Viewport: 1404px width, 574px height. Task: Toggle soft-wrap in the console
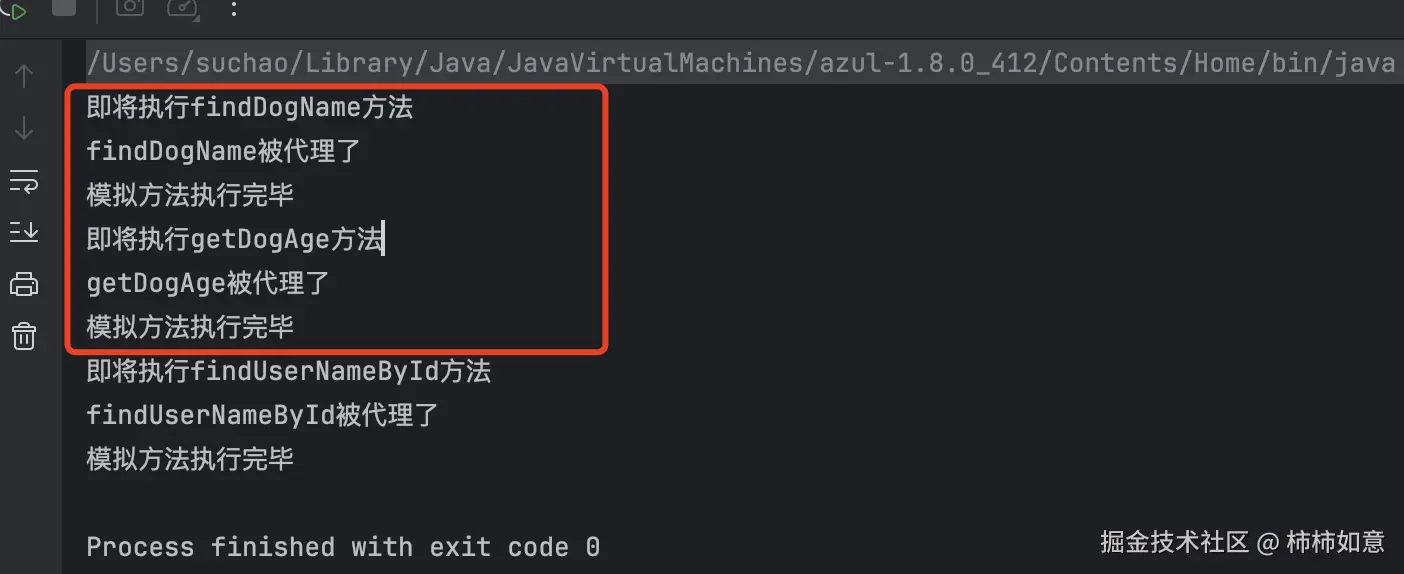pos(24,181)
